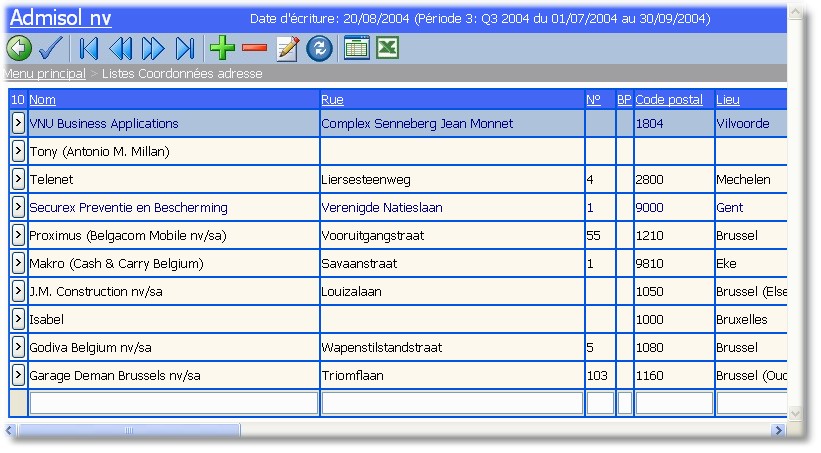This screenshot has height=453, width=821.
Task: Export the list to Excel
Action: [387, 48]
